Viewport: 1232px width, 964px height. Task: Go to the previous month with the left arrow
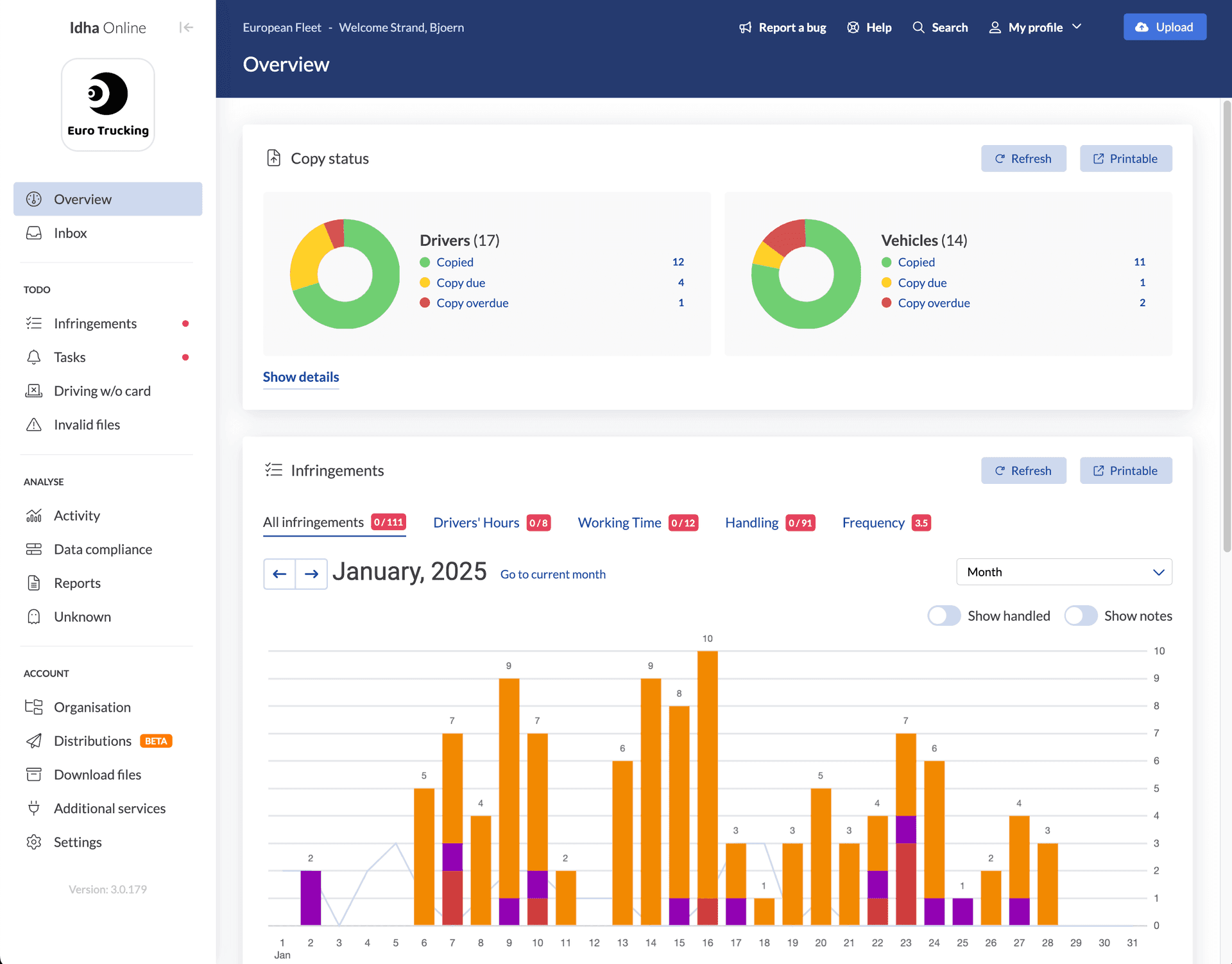pos(279,574)
